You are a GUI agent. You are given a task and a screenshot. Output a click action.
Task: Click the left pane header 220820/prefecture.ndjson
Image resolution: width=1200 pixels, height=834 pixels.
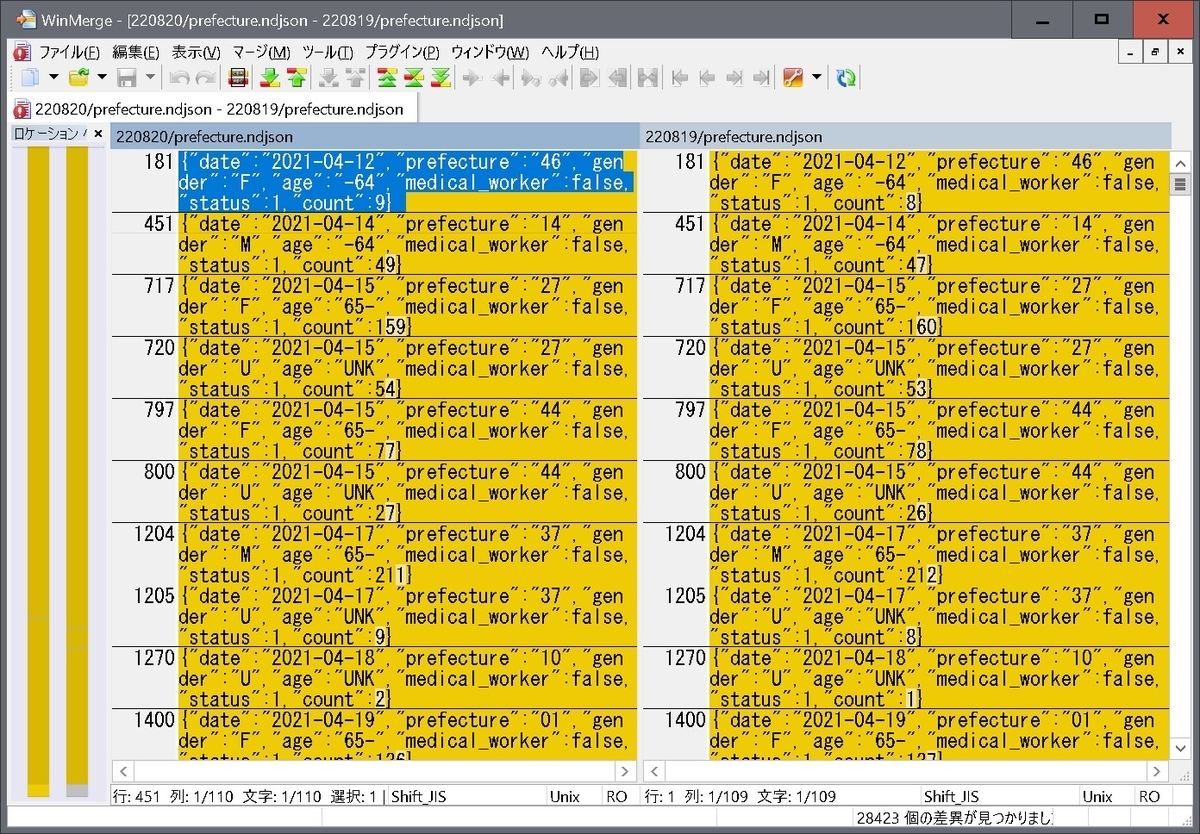point(375,137)
